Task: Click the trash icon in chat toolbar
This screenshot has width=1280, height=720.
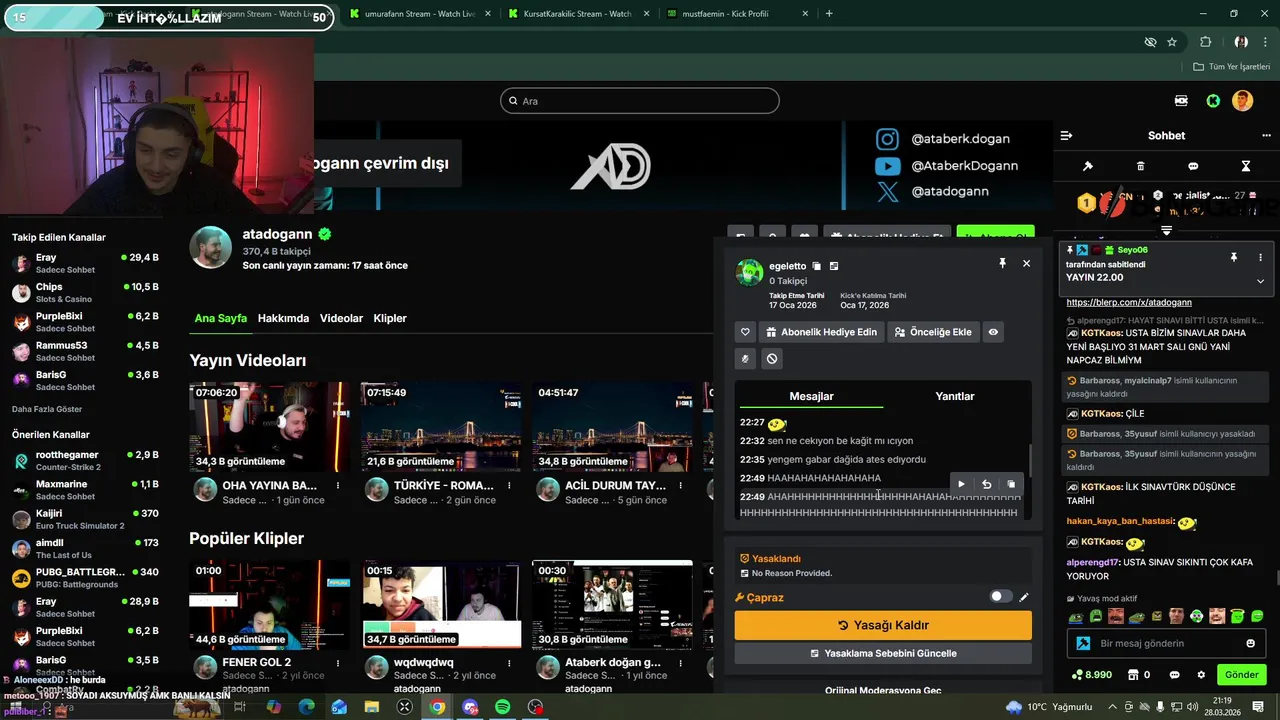Action: (x=1141, y=166)
